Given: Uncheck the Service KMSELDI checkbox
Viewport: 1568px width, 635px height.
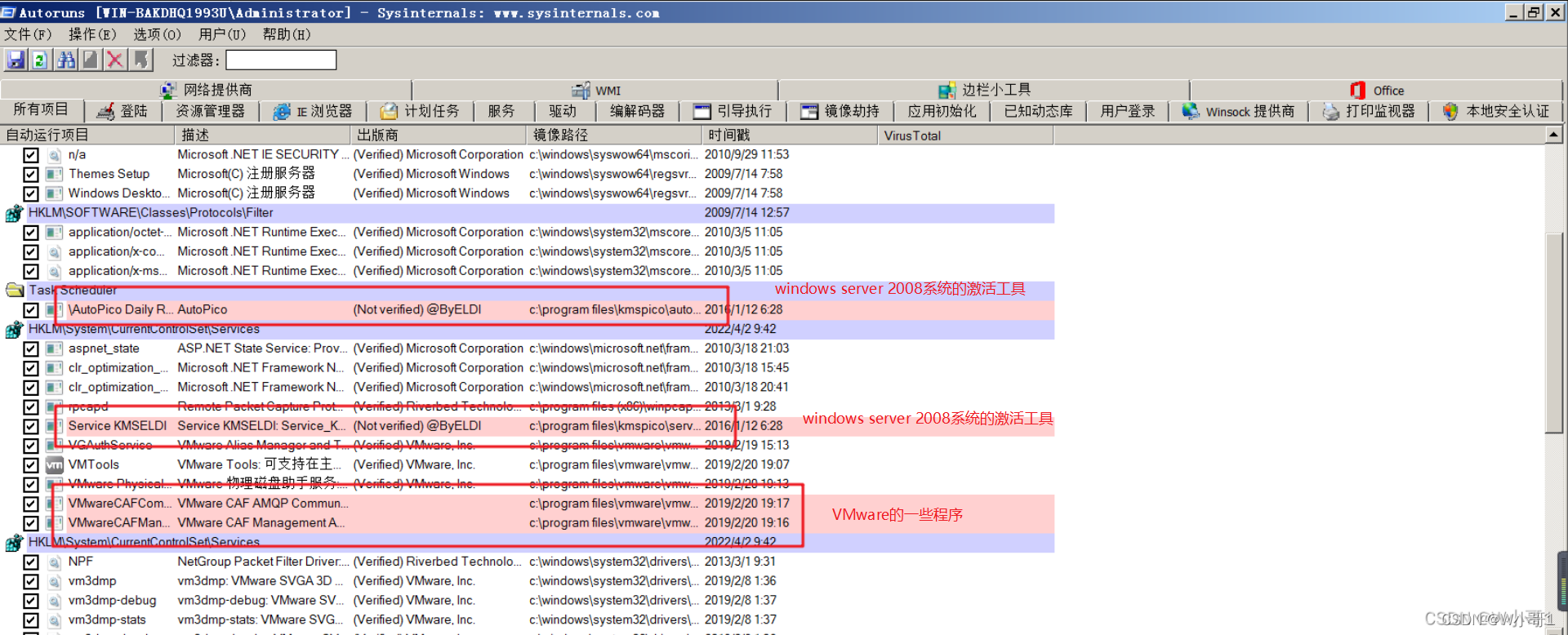Looking at the screenshot, I should coord(31,426).
